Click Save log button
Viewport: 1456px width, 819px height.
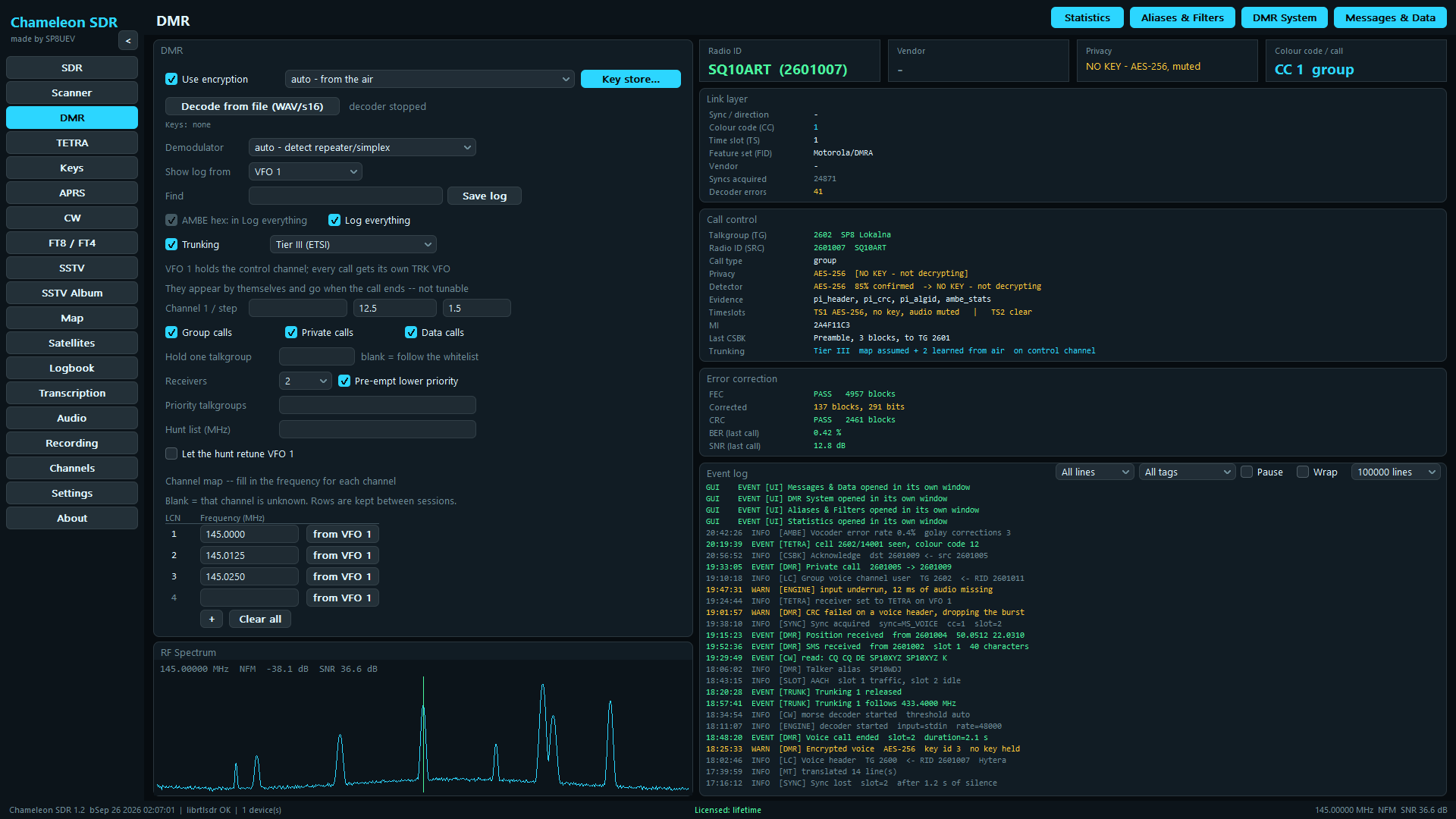coord(485,196)
